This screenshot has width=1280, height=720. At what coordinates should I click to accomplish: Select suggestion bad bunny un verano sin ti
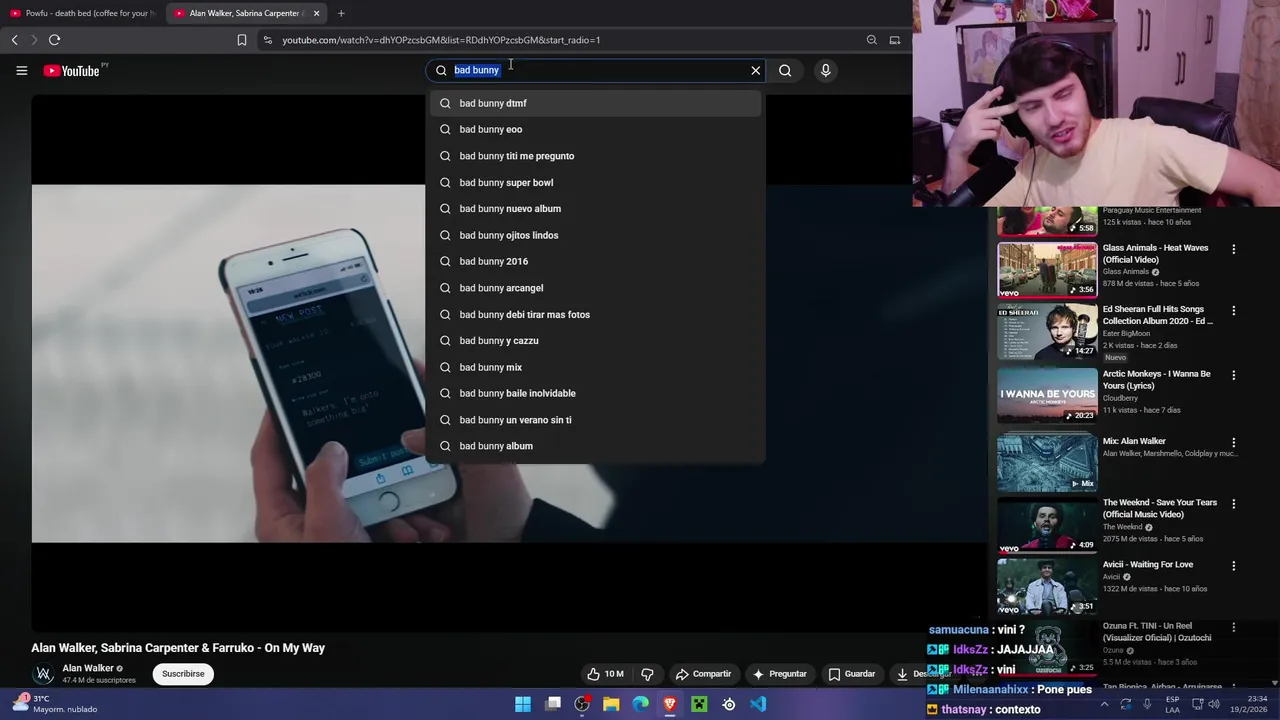(595, 420)
